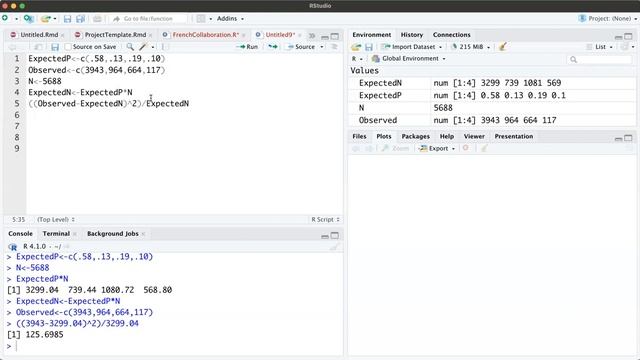Click the Zoom plot button
The height and width of the screenshot is (360, 640).
point(395,149)
